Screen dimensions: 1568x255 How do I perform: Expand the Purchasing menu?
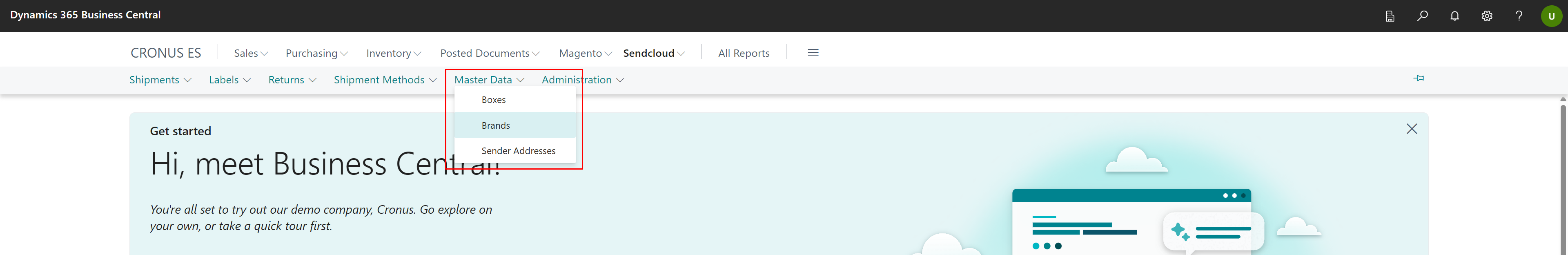pos(316,53)
